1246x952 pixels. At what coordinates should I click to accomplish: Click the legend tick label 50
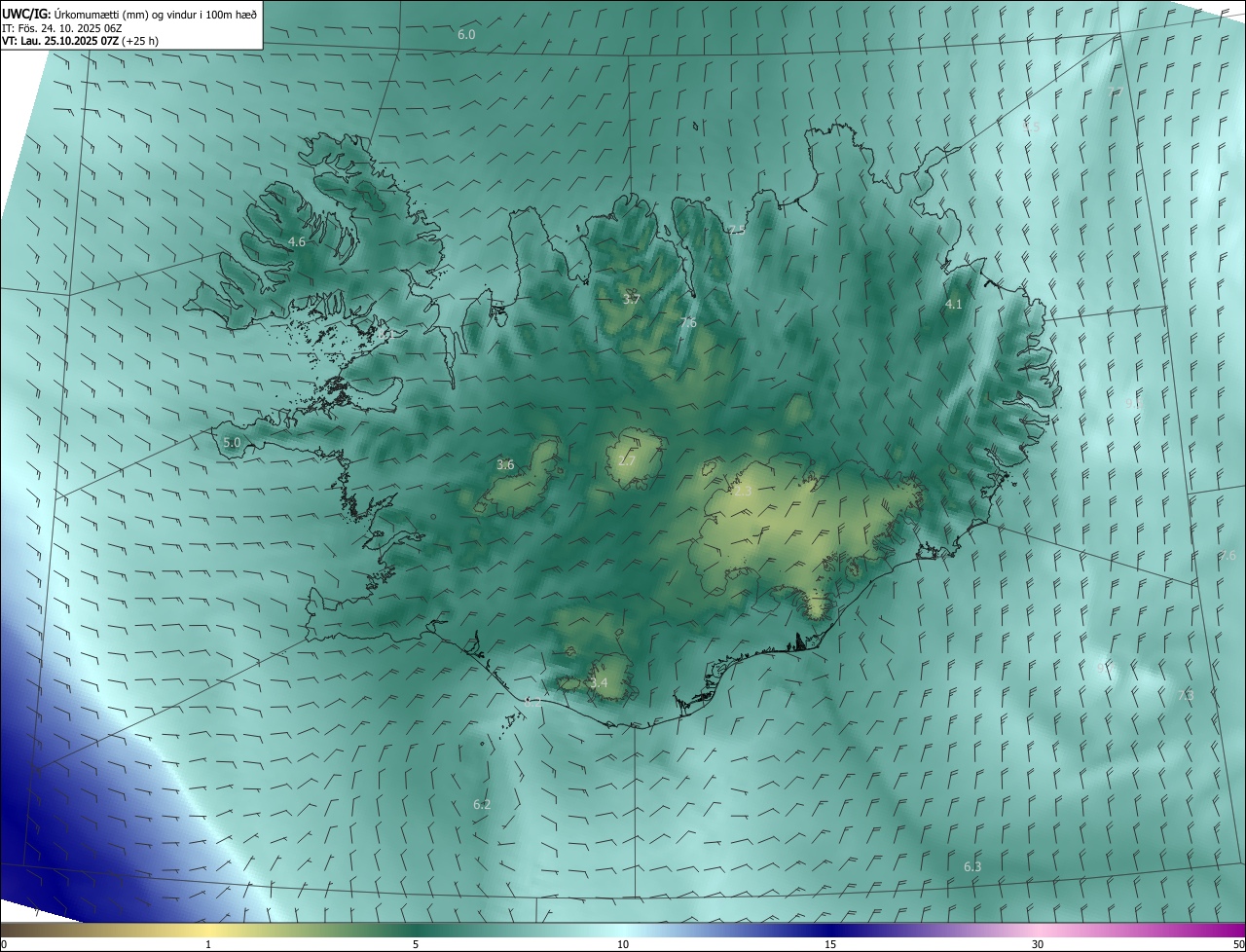tap(1238, 944)
